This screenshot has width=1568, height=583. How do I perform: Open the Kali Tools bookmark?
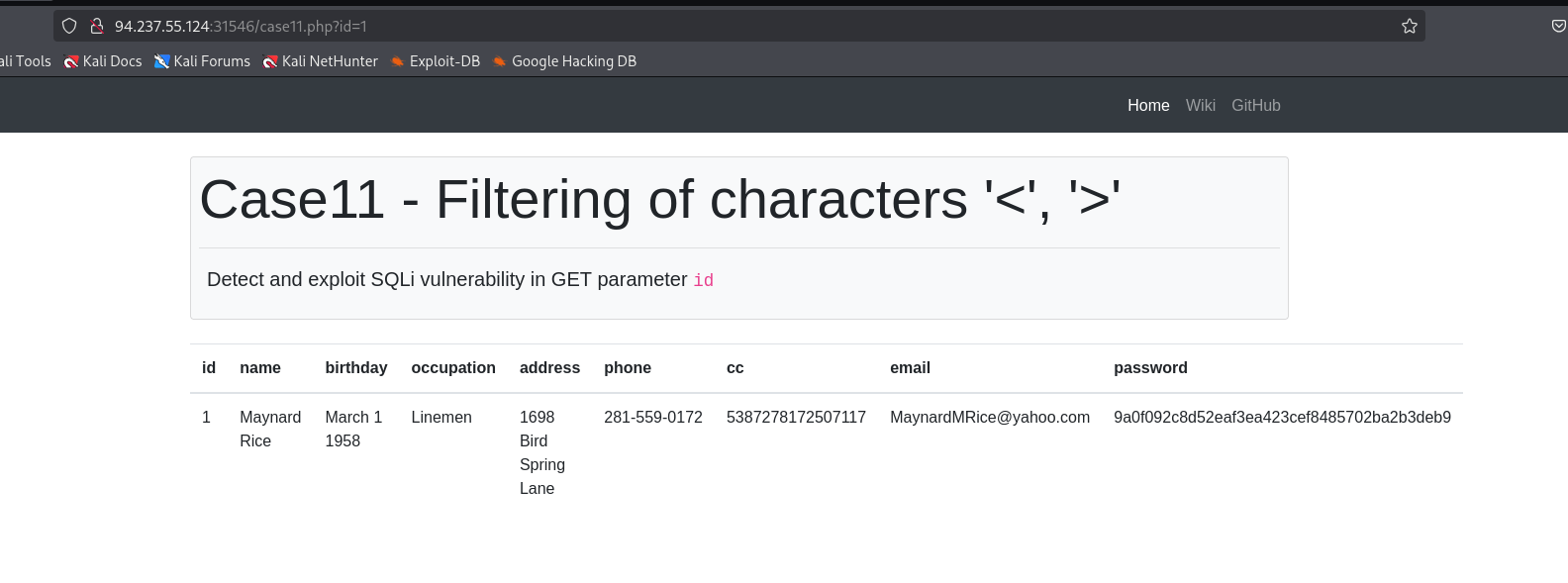(26, 61)
